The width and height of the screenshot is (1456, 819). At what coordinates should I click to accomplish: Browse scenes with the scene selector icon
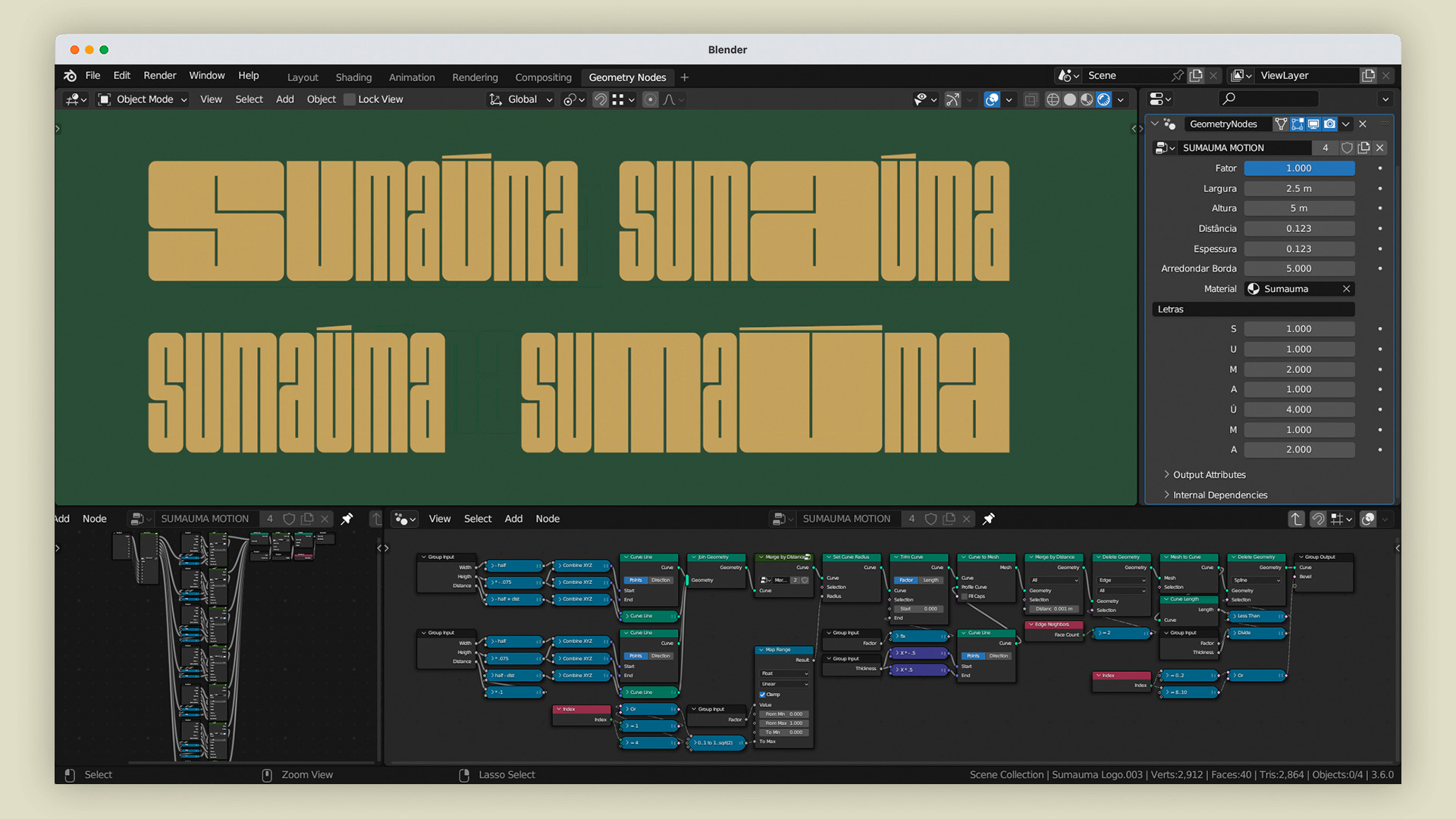[x=1068, y=76]
